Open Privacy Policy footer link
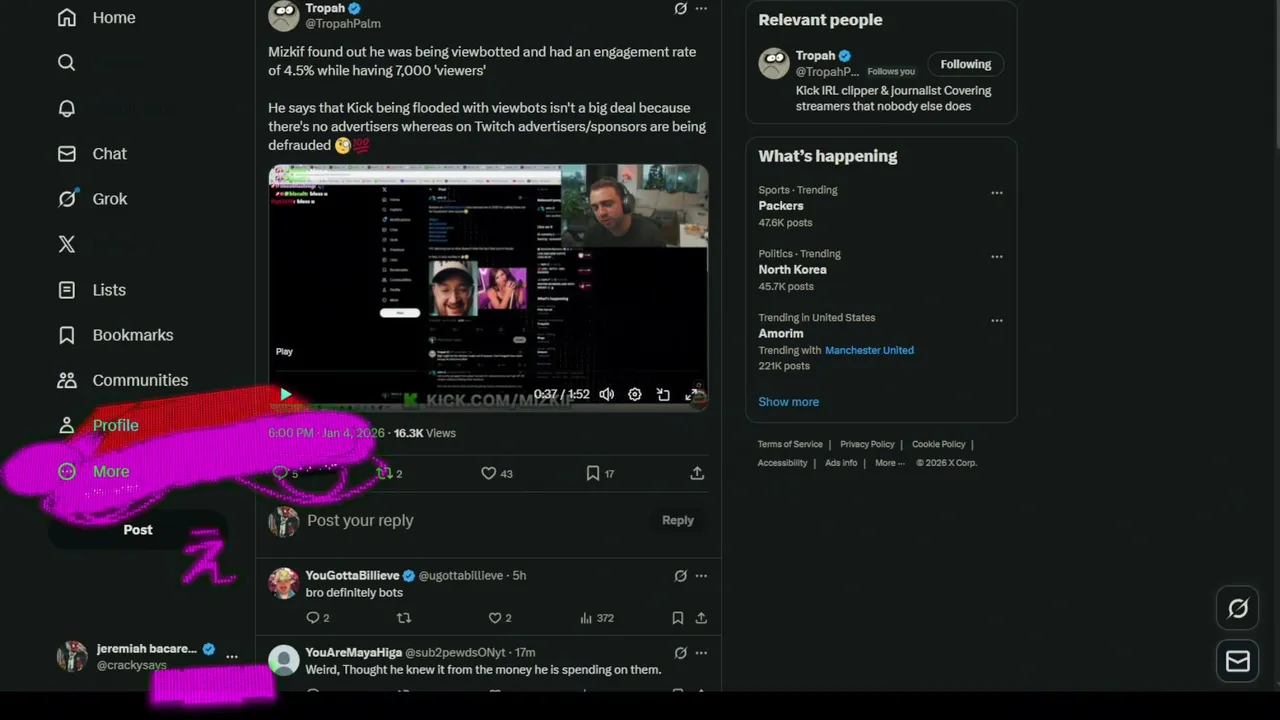Image resolution: width=1280 pixels, height=720 pixels. click(x=867, y=444)
